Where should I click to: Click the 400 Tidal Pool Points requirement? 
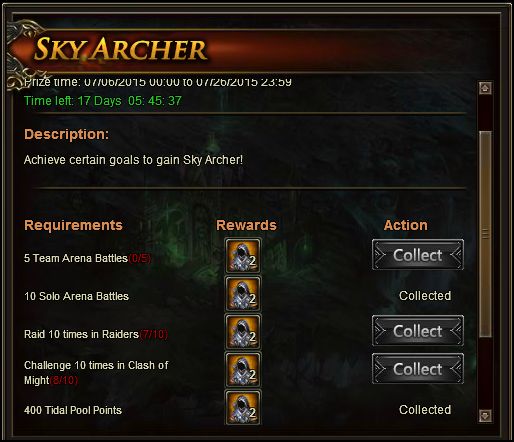click(73, 410)
